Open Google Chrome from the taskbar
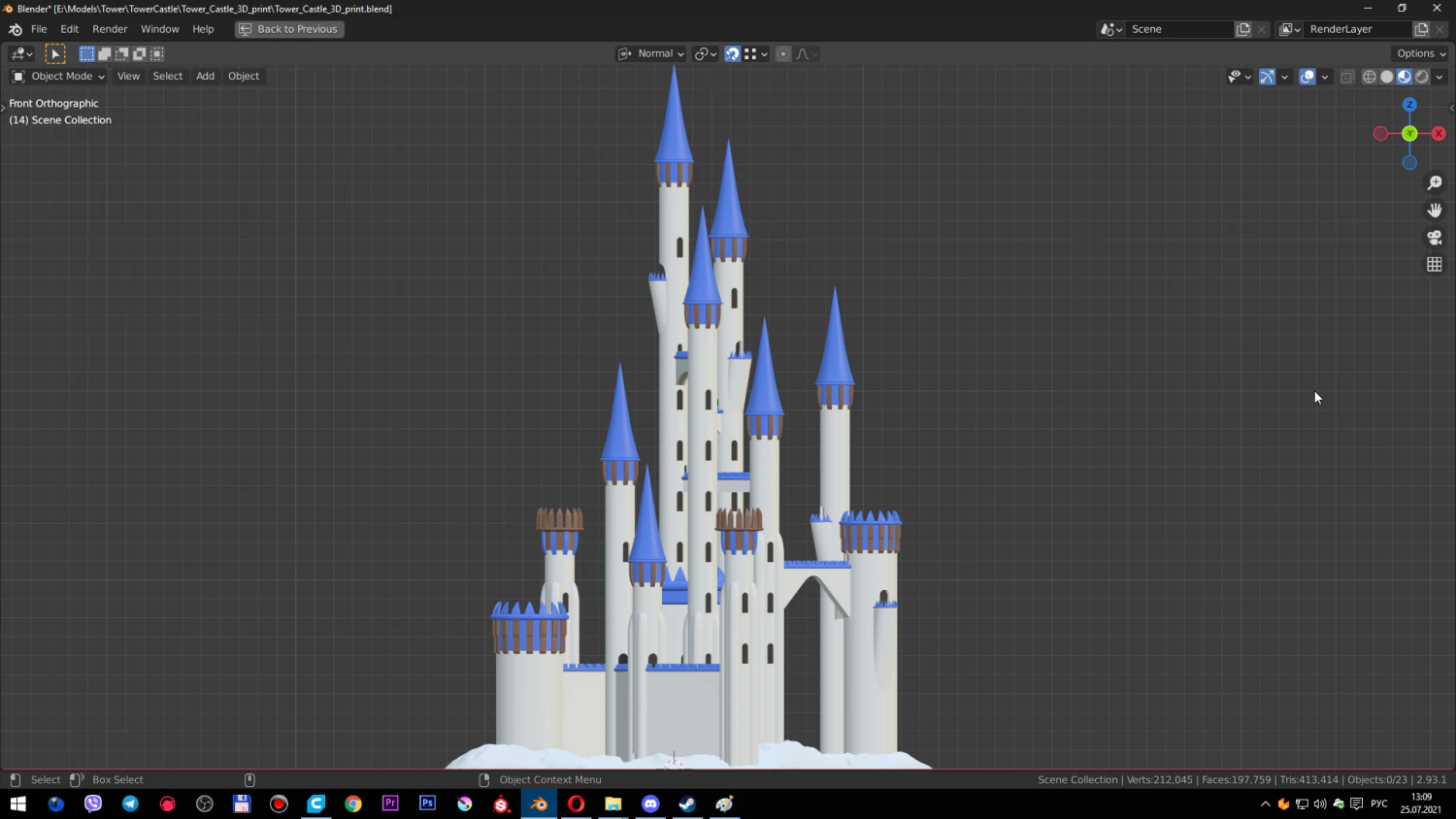 coord(353,803)
